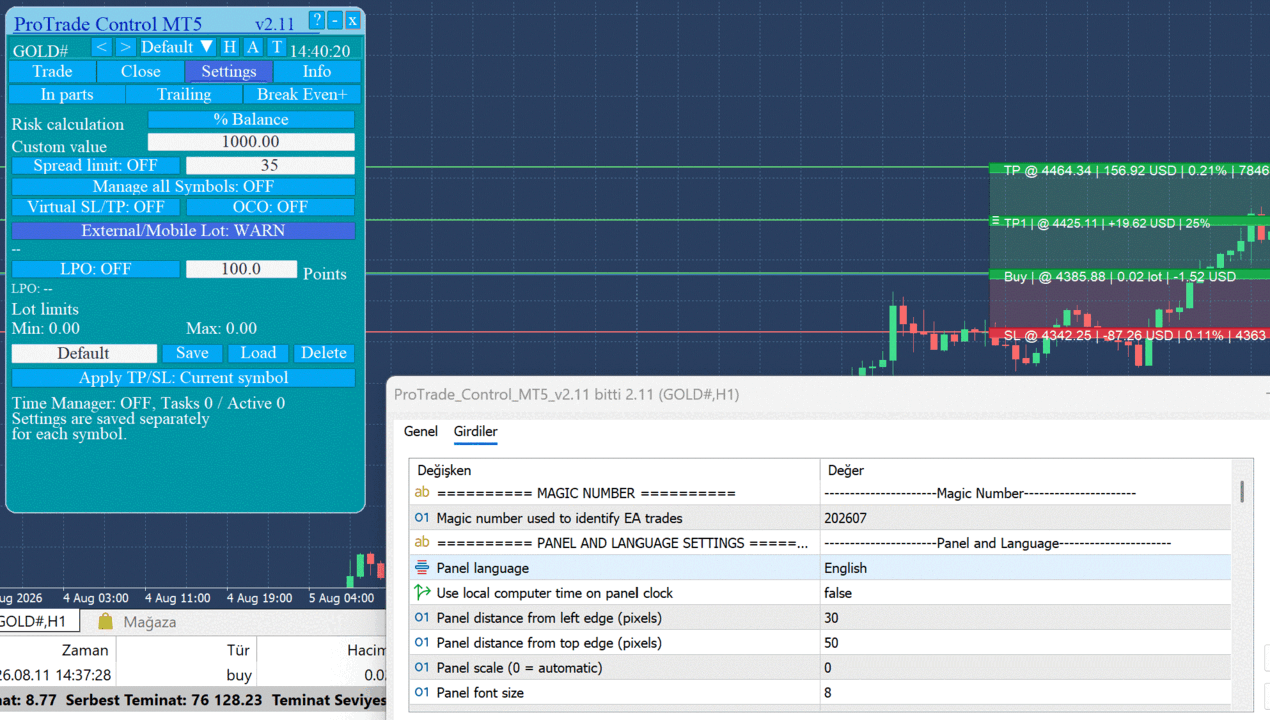Image resolution: width=1270 pixels, height=720 pixels.
Task: Click the Save preset button
Action: click(192, 353)
